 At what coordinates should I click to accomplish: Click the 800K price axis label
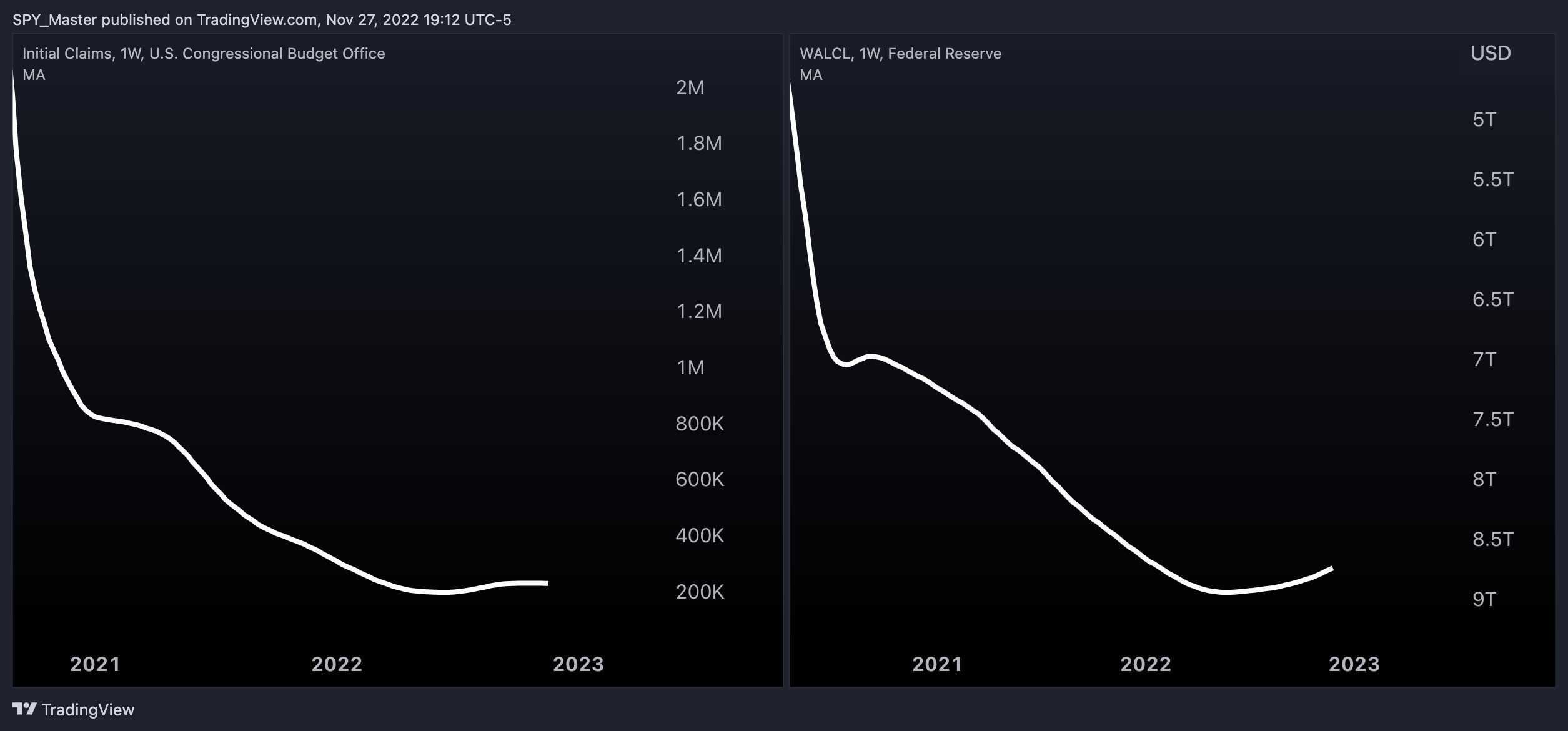pos(700,424)
